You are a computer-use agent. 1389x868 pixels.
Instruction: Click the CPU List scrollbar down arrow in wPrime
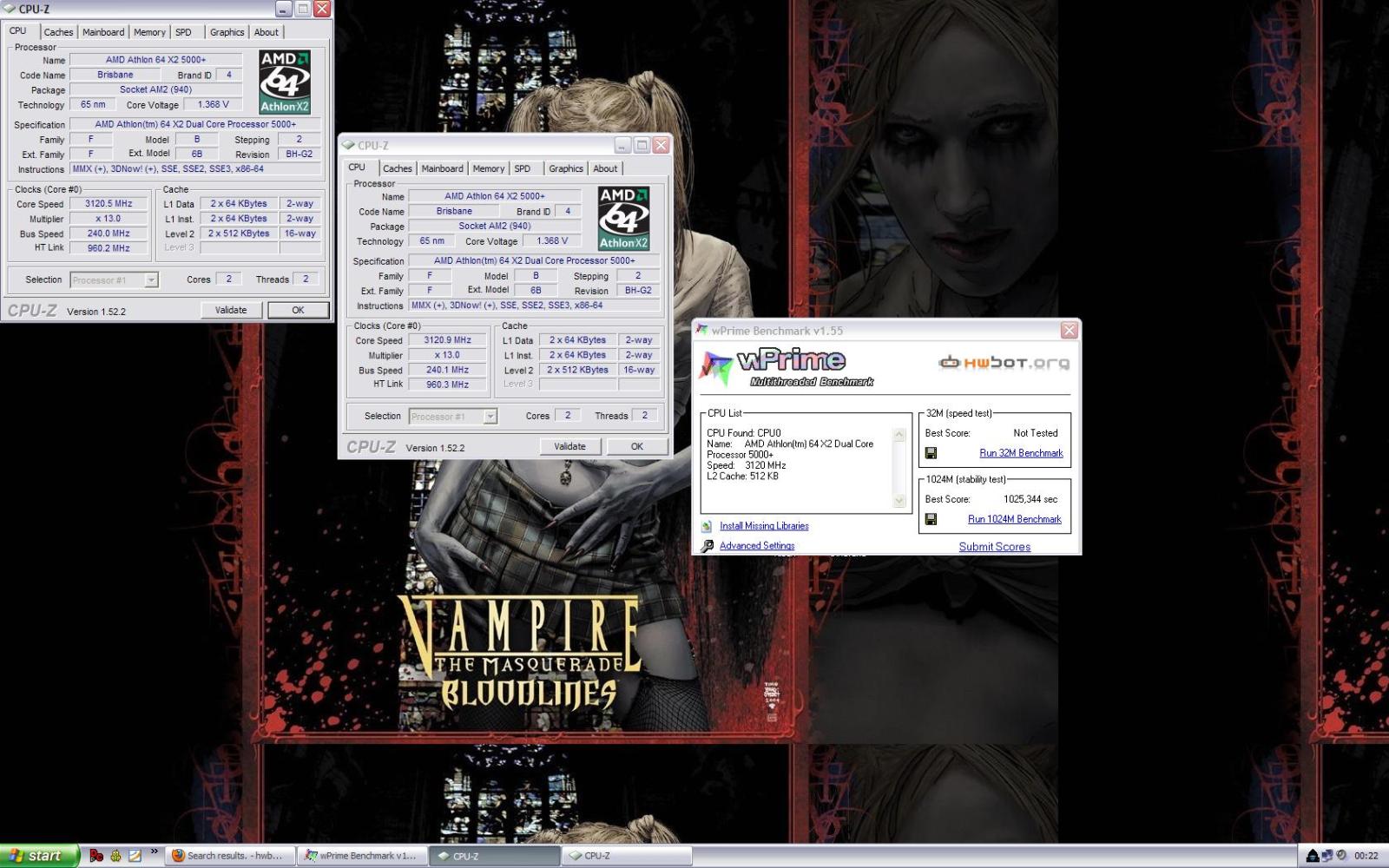(899, 501)
